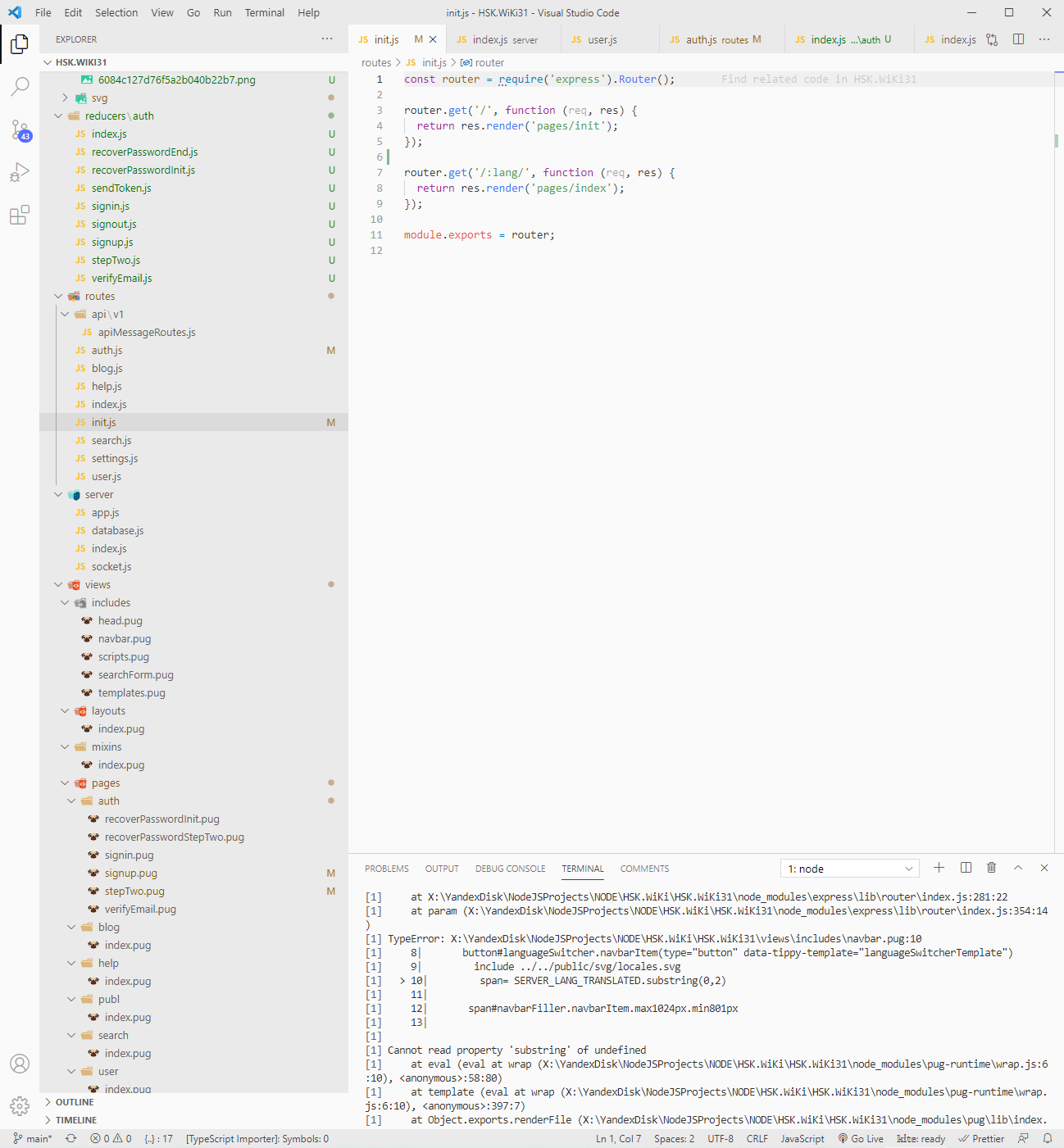Open notifications bell in status bar
This screenshot has height=1148, width=1064.
point(1047,1139)
